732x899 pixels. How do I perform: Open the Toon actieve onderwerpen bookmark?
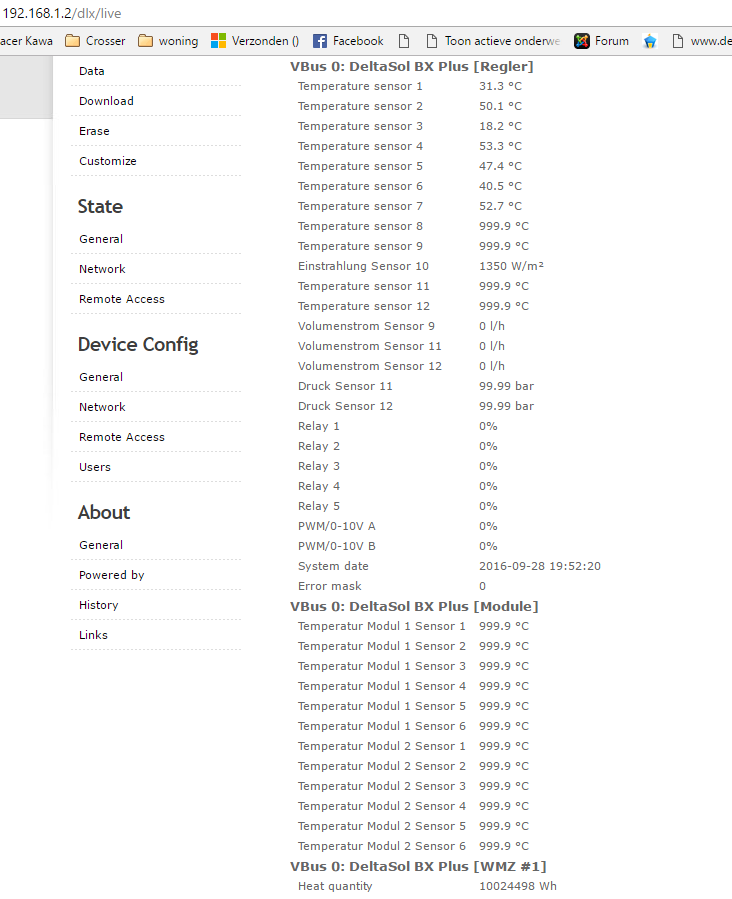[x=493, y=41]
